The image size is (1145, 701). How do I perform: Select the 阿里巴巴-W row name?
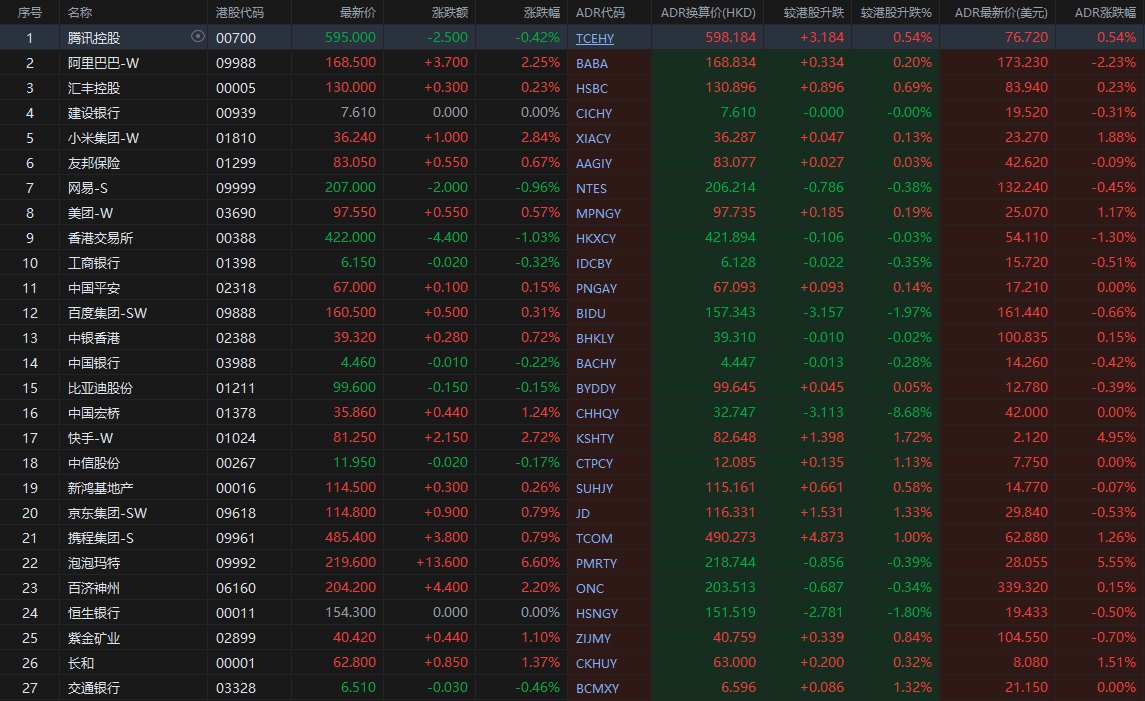click(x=103, y=63)
